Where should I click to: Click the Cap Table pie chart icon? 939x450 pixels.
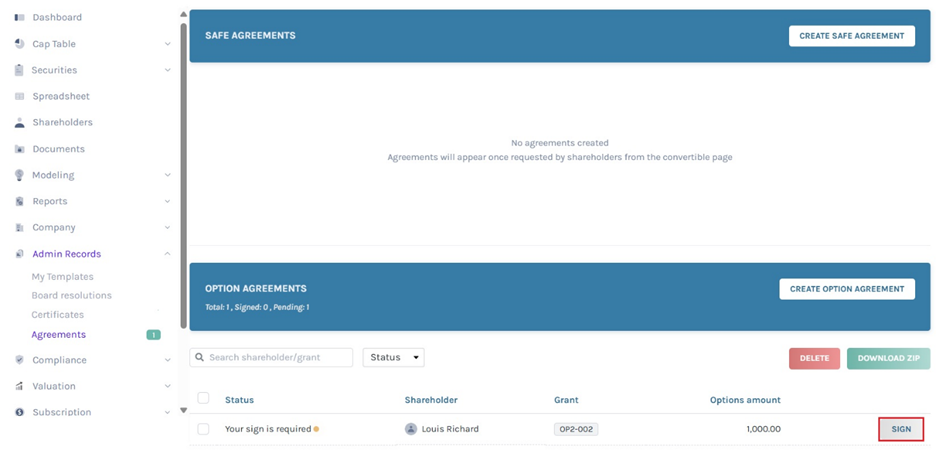[19, 44]
